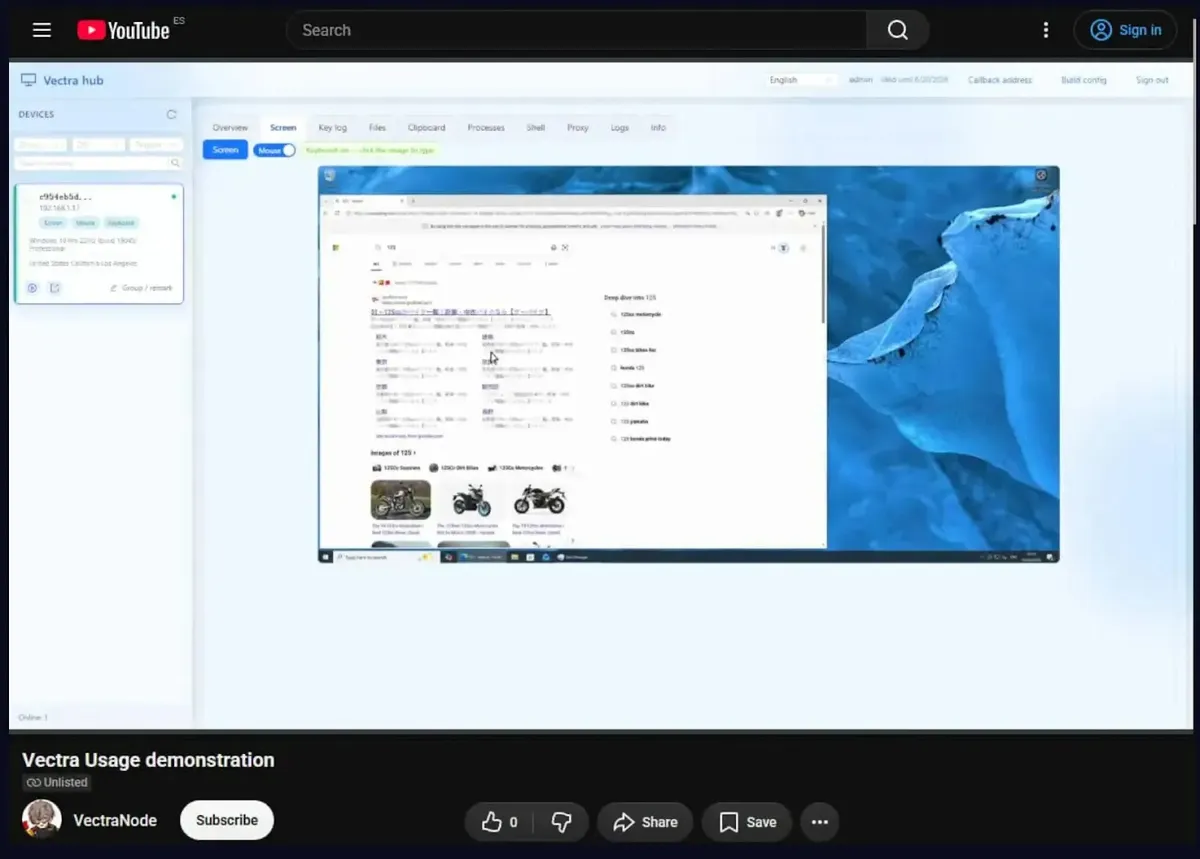
Task: Click the Sign out link in Vectra hub
Action: 1152,80
